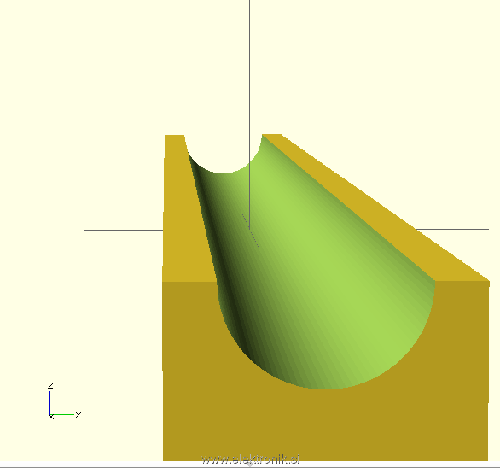This screenshot has height=468, width=500.
Task: Open the www.elektronik.si watermark link
Action: tap(251, 460)
